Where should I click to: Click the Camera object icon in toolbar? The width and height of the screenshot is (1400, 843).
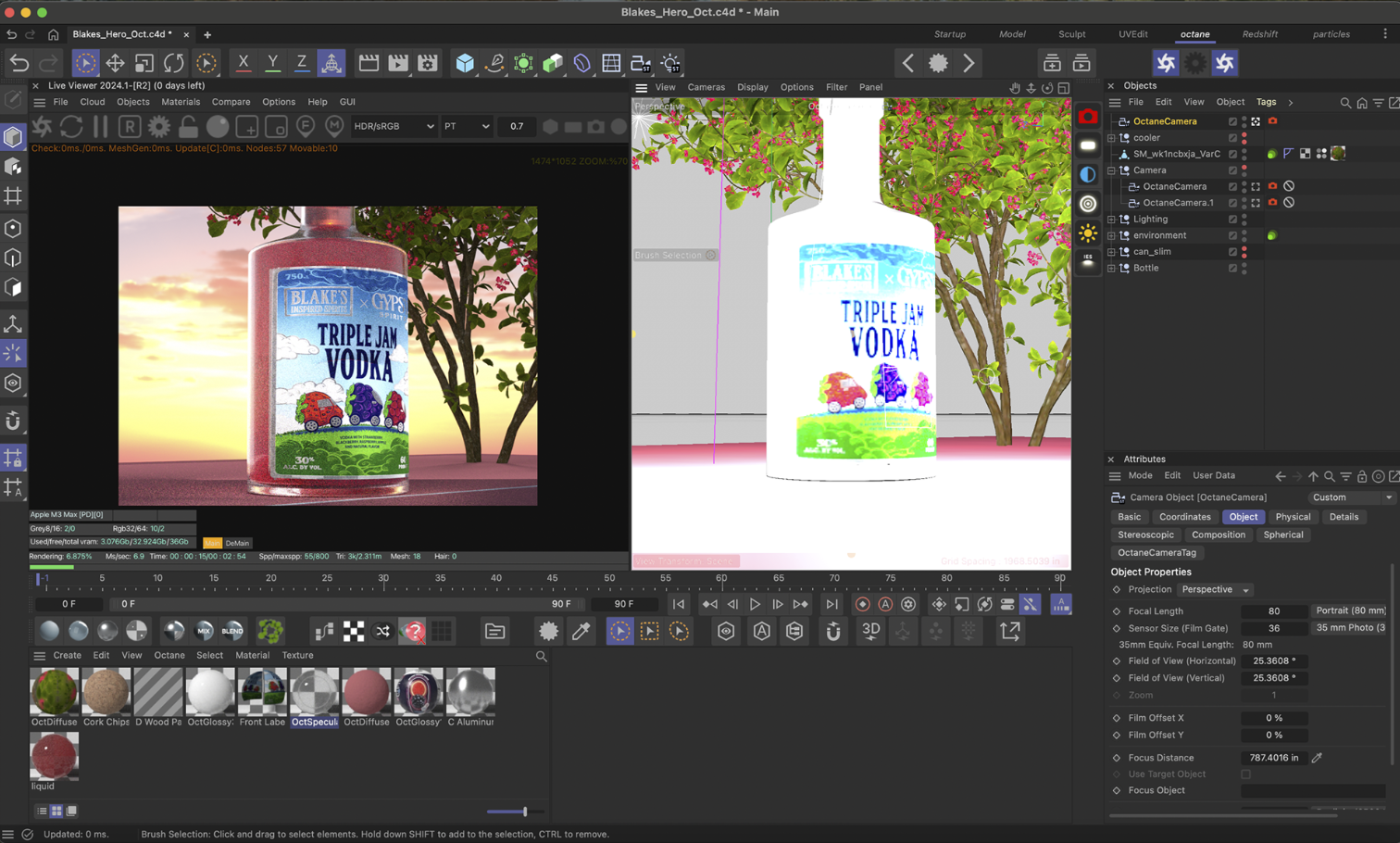[x=641, y=63]
